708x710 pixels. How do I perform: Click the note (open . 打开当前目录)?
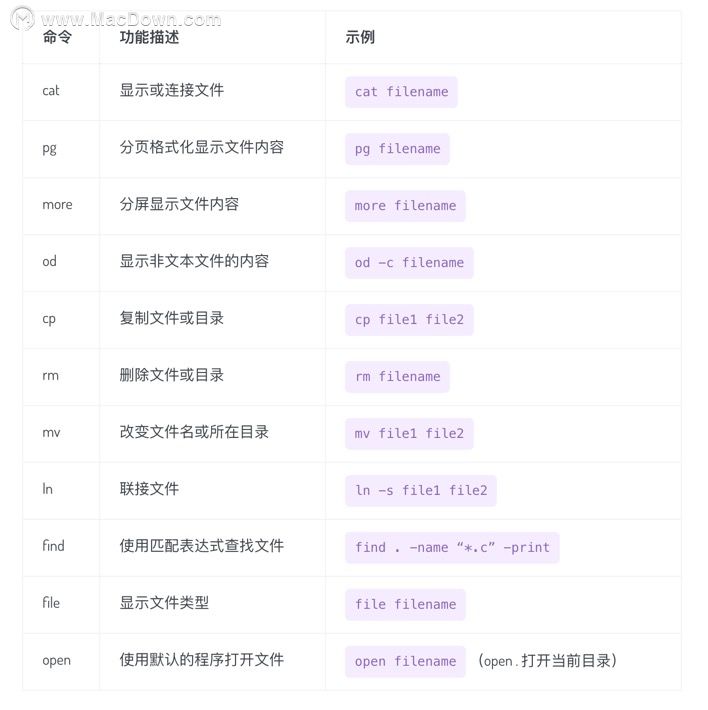547,661
